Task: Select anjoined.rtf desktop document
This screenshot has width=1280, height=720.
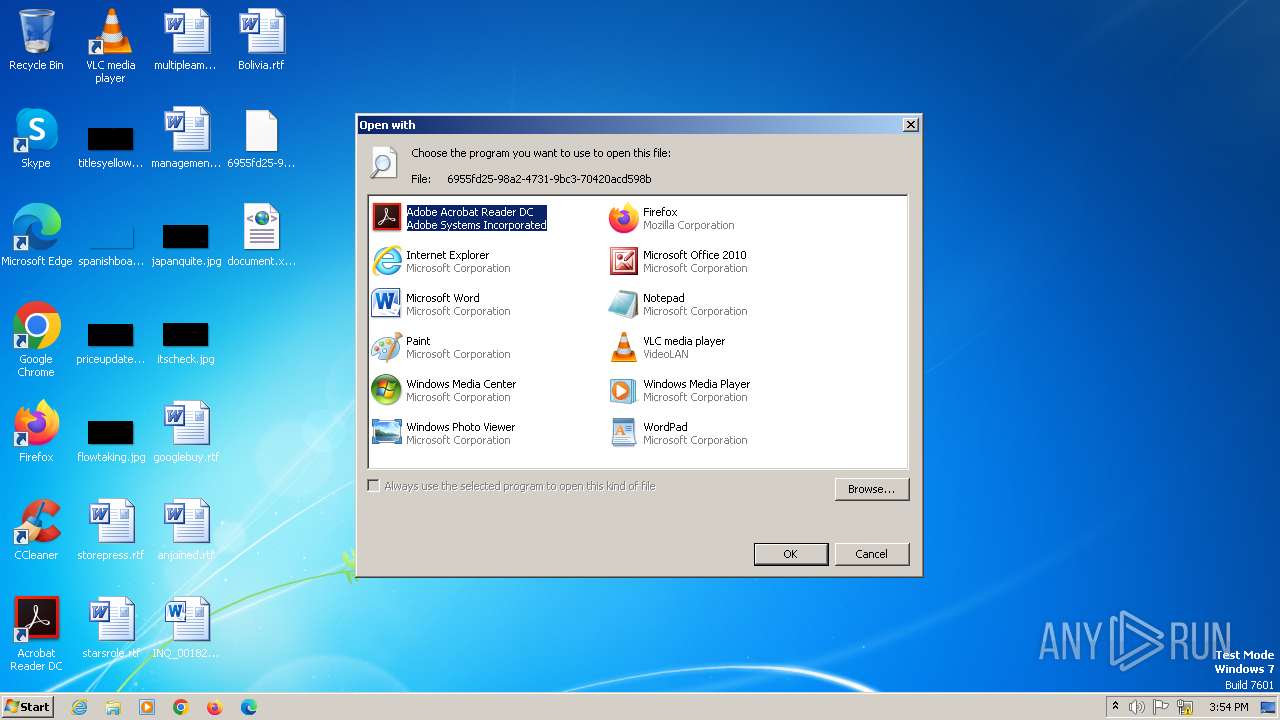Action: (x=186, y=530)
